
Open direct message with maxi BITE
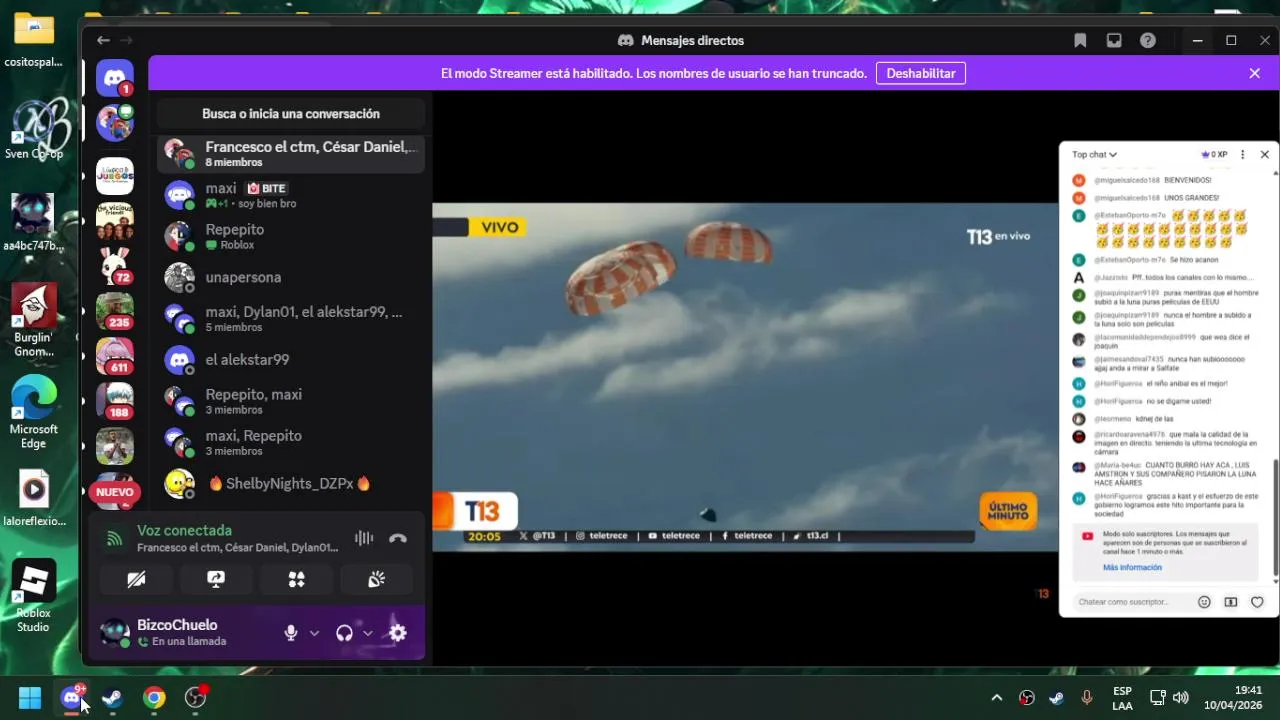[291, 195]
